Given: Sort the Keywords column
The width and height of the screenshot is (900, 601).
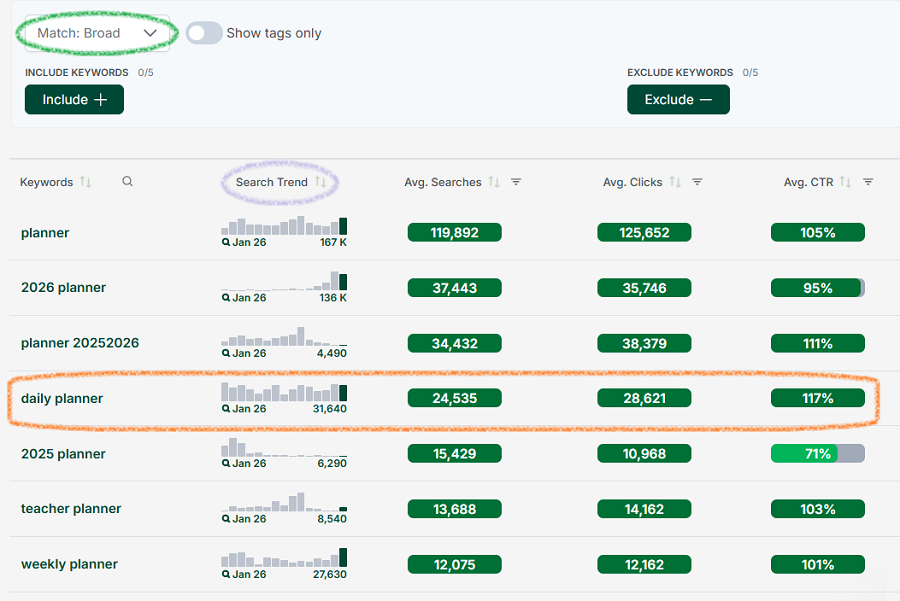Looking at the screenshot, I should coord(85,182).
